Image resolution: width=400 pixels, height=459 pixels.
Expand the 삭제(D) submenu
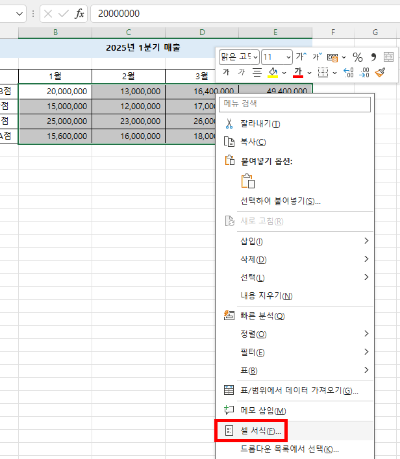point(366,259)
